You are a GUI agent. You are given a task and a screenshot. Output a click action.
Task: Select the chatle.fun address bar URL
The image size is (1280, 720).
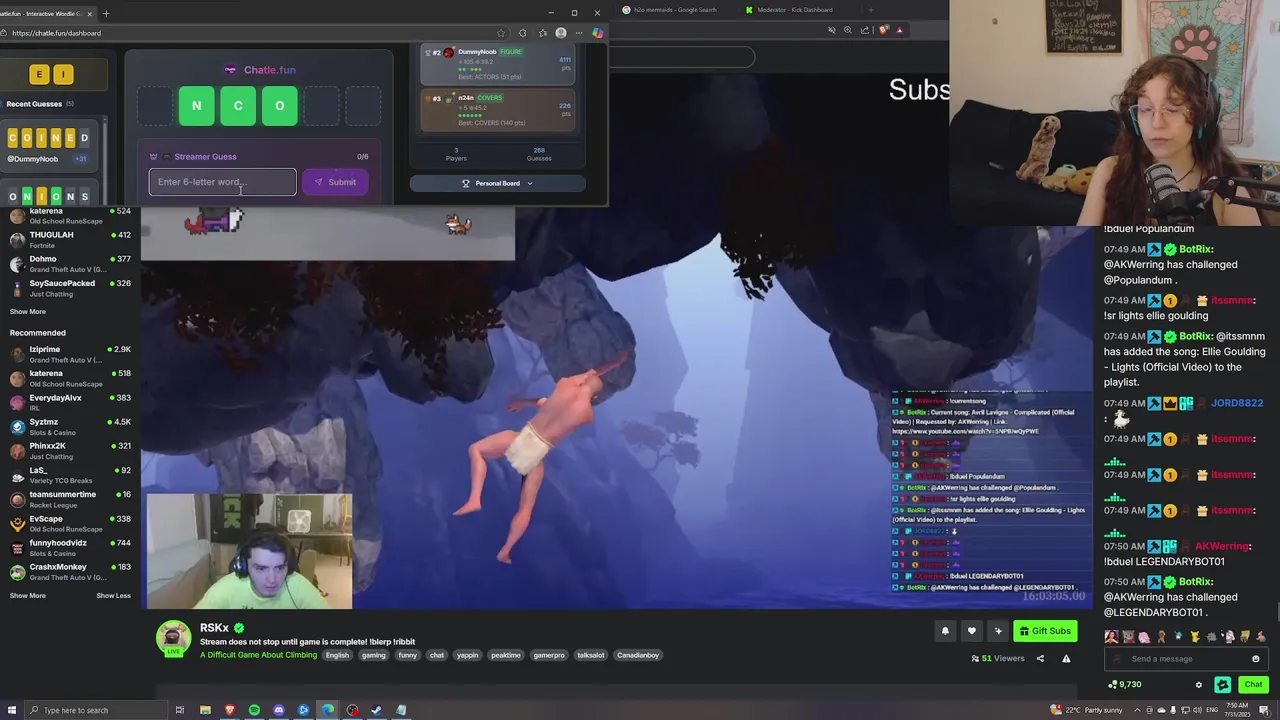[56, 33]
